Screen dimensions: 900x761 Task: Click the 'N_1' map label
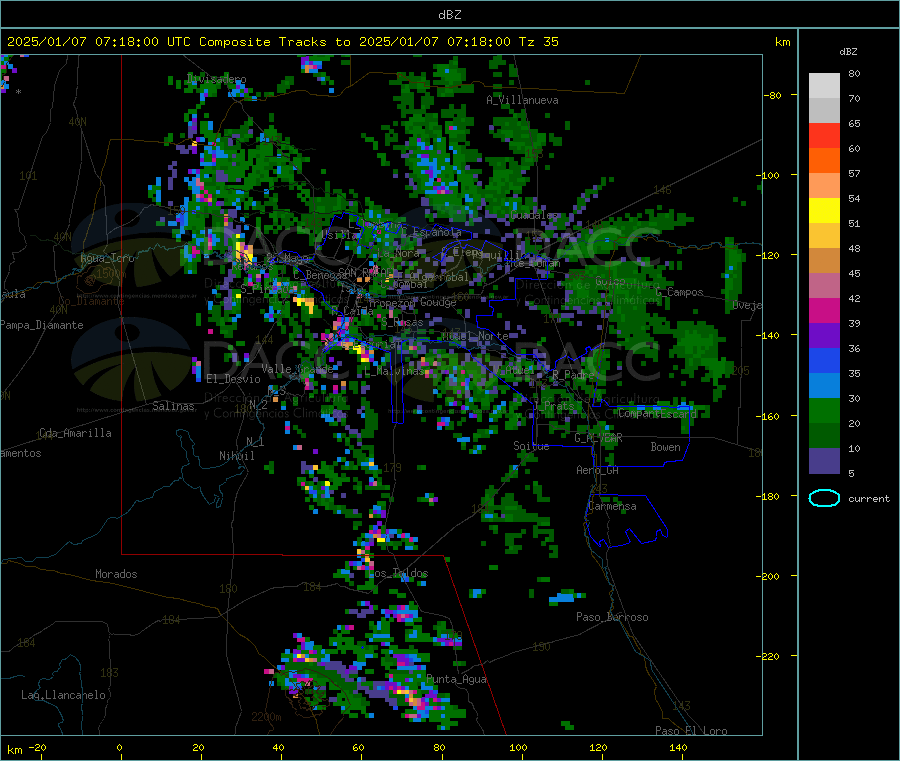pyautogui.click(x=255, y=441)
